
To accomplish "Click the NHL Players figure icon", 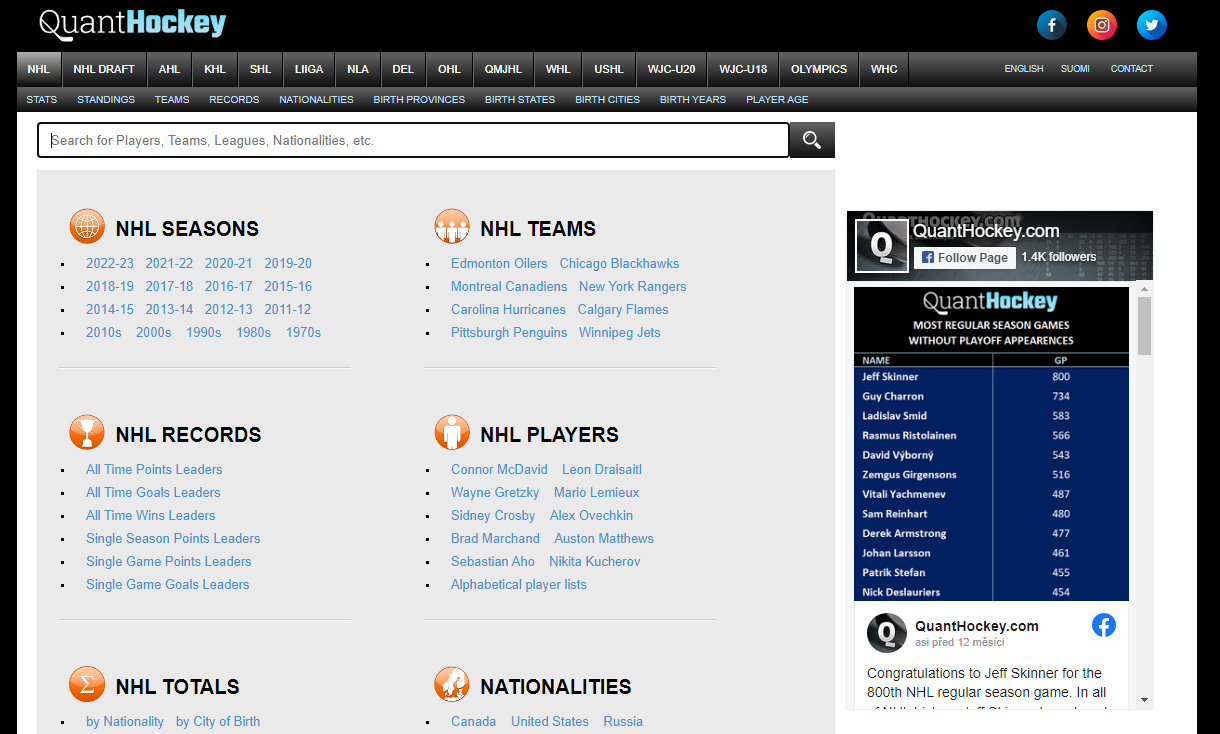I will pos(452,432).
